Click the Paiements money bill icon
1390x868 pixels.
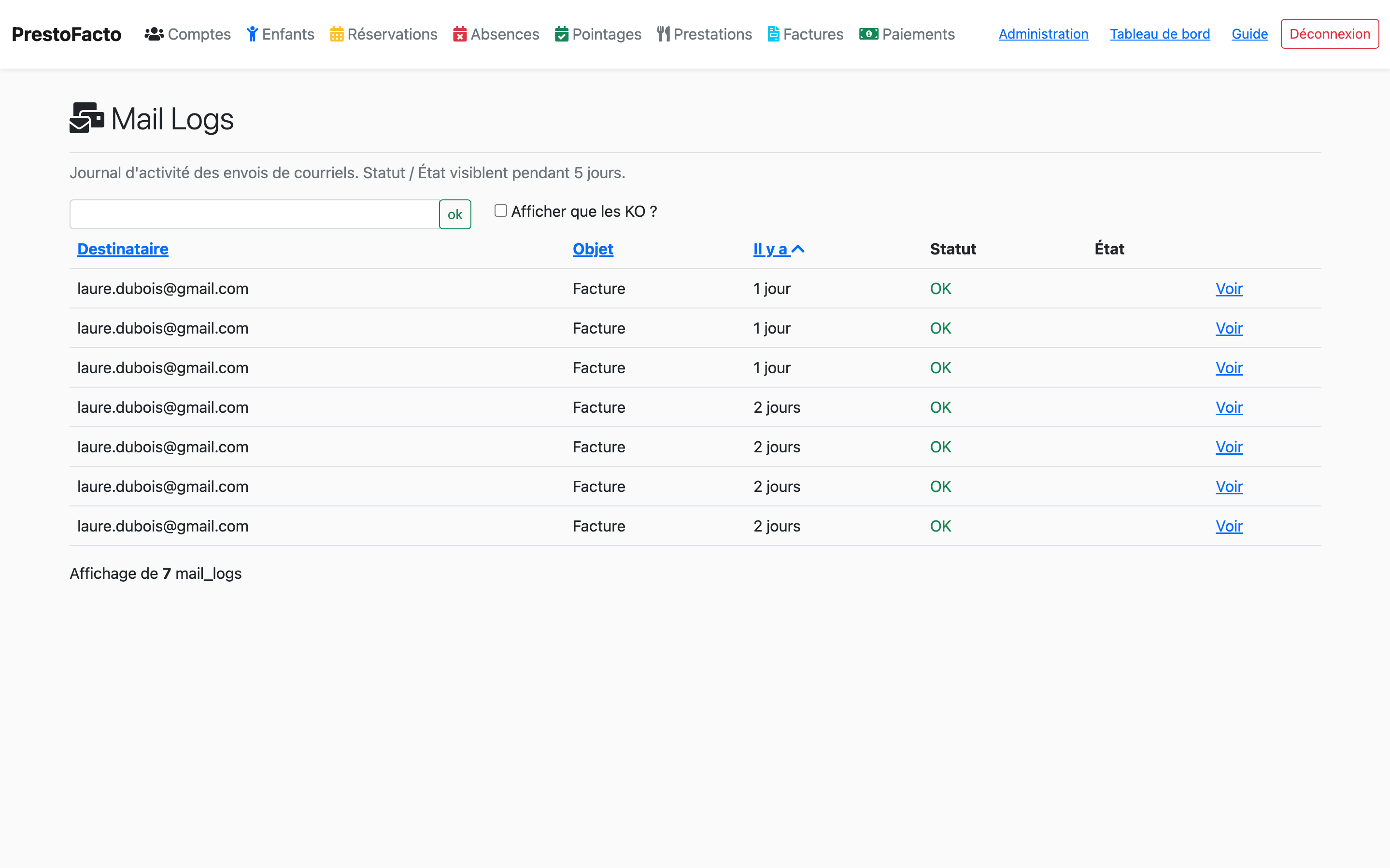[868, 34]
